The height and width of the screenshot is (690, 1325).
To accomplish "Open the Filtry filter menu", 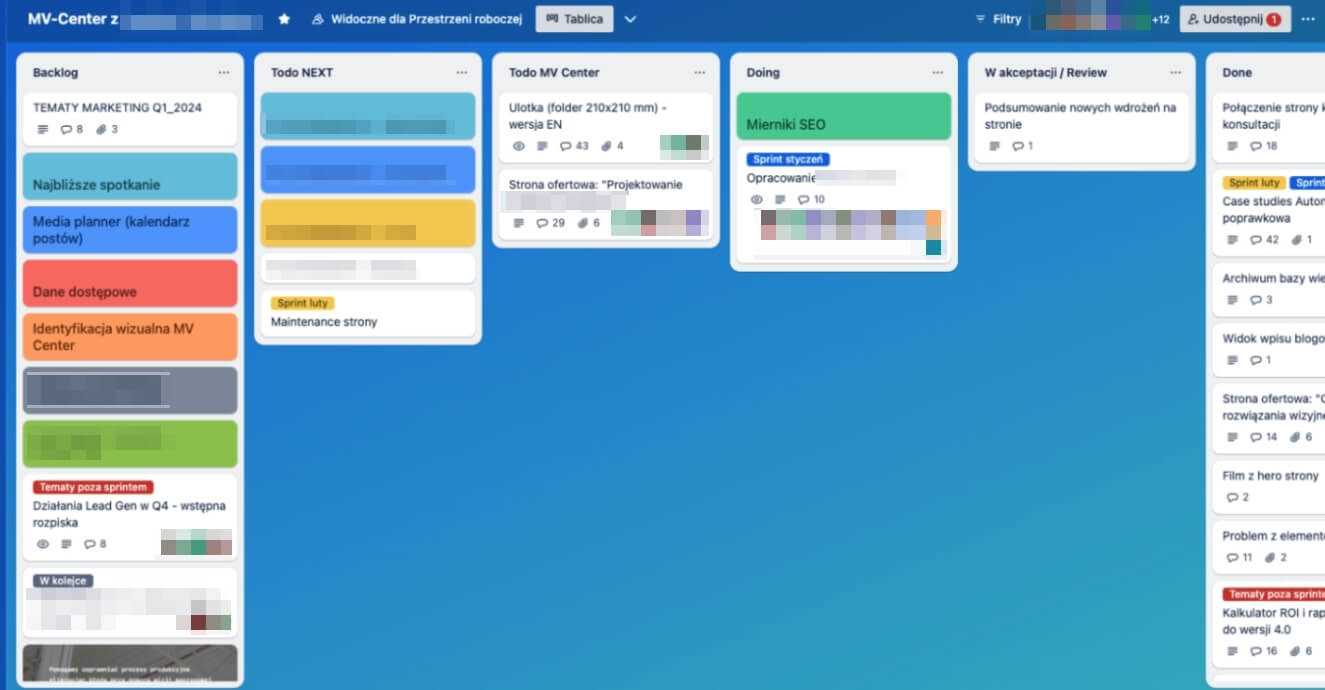I will pos(998,19).
